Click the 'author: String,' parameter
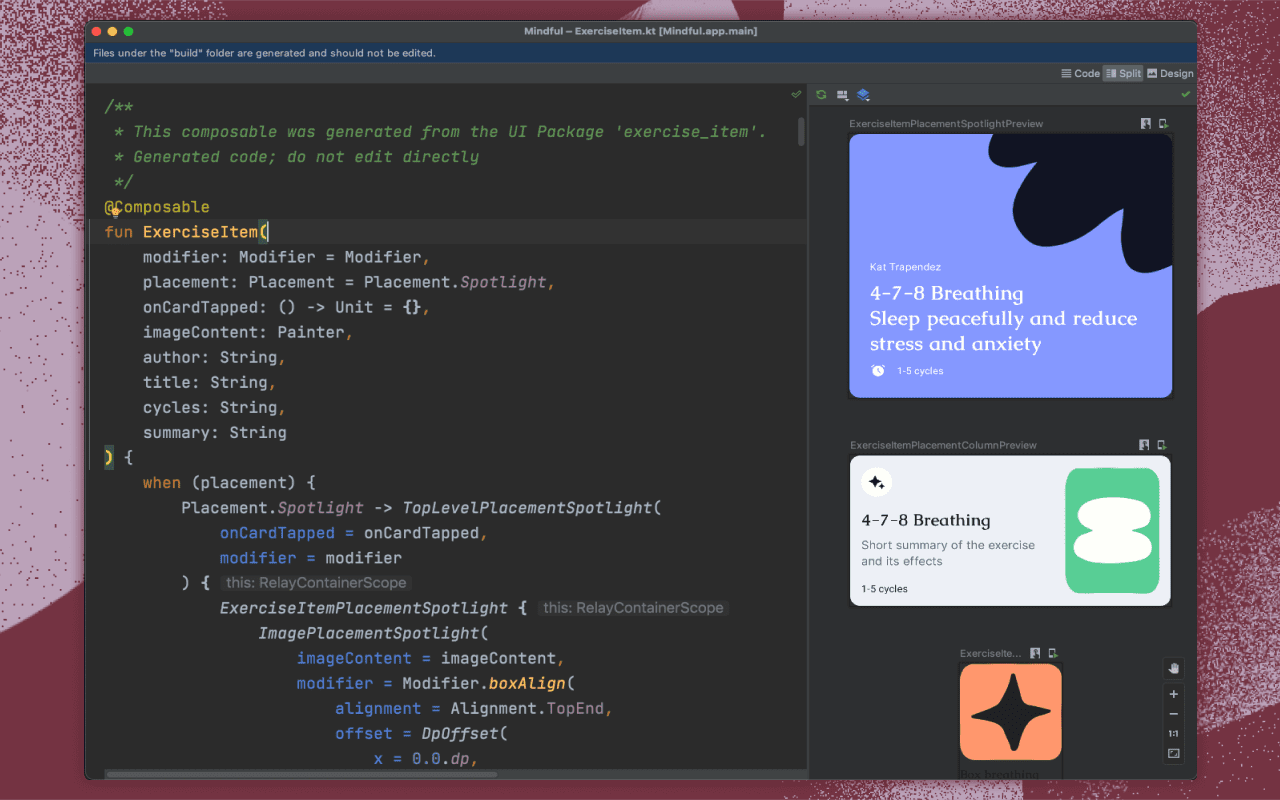Image resolution: width=1280 pixels, height=800 pixels. coord(215,357)
